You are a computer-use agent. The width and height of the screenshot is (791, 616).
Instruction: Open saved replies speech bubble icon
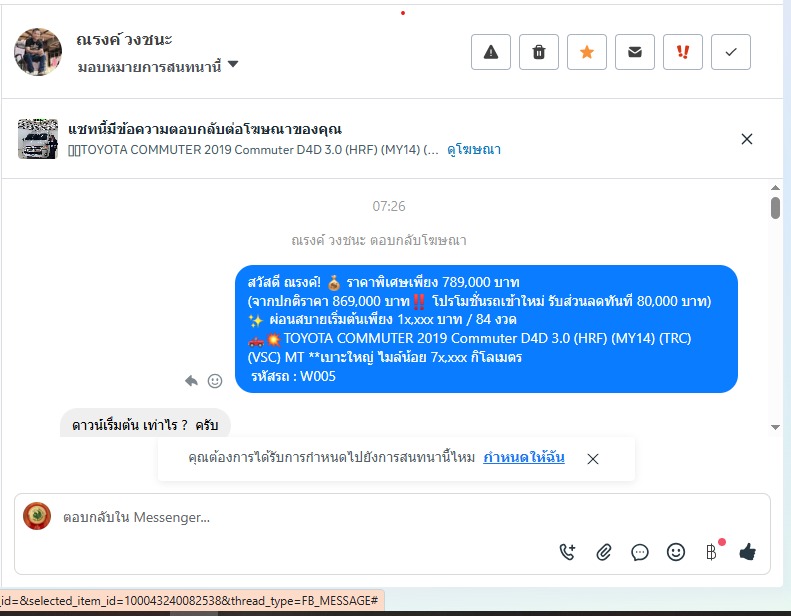point(640,552)
